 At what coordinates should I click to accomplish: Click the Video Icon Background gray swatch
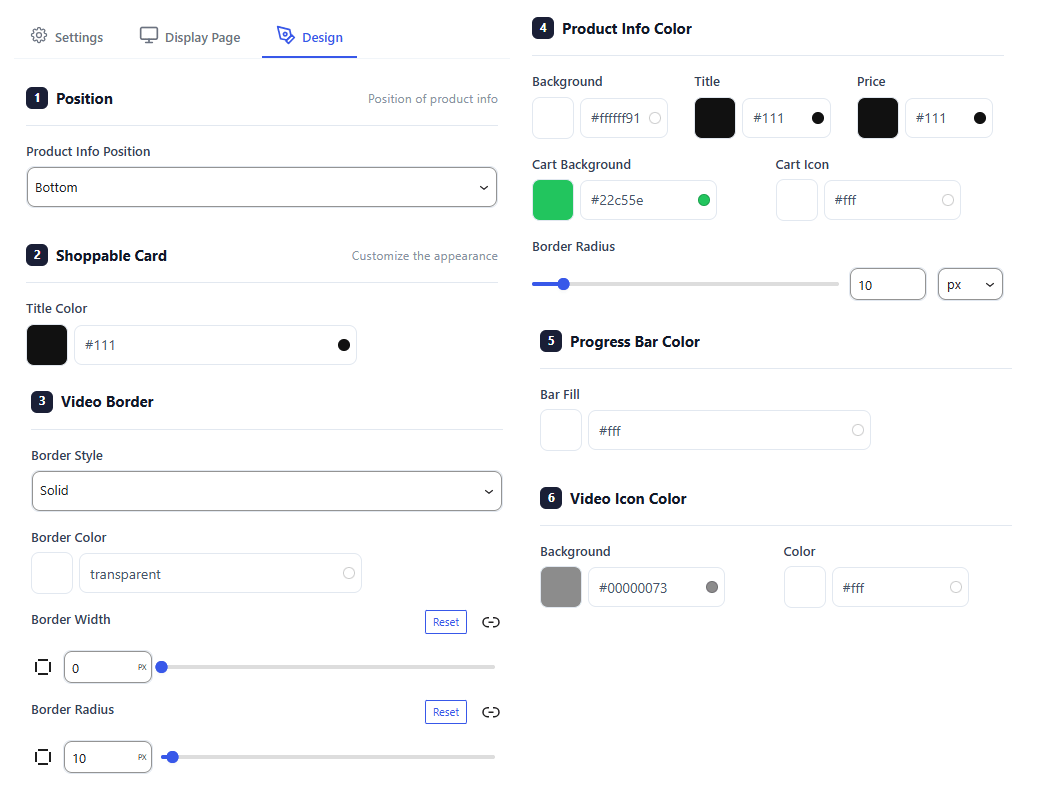[561, 587]
